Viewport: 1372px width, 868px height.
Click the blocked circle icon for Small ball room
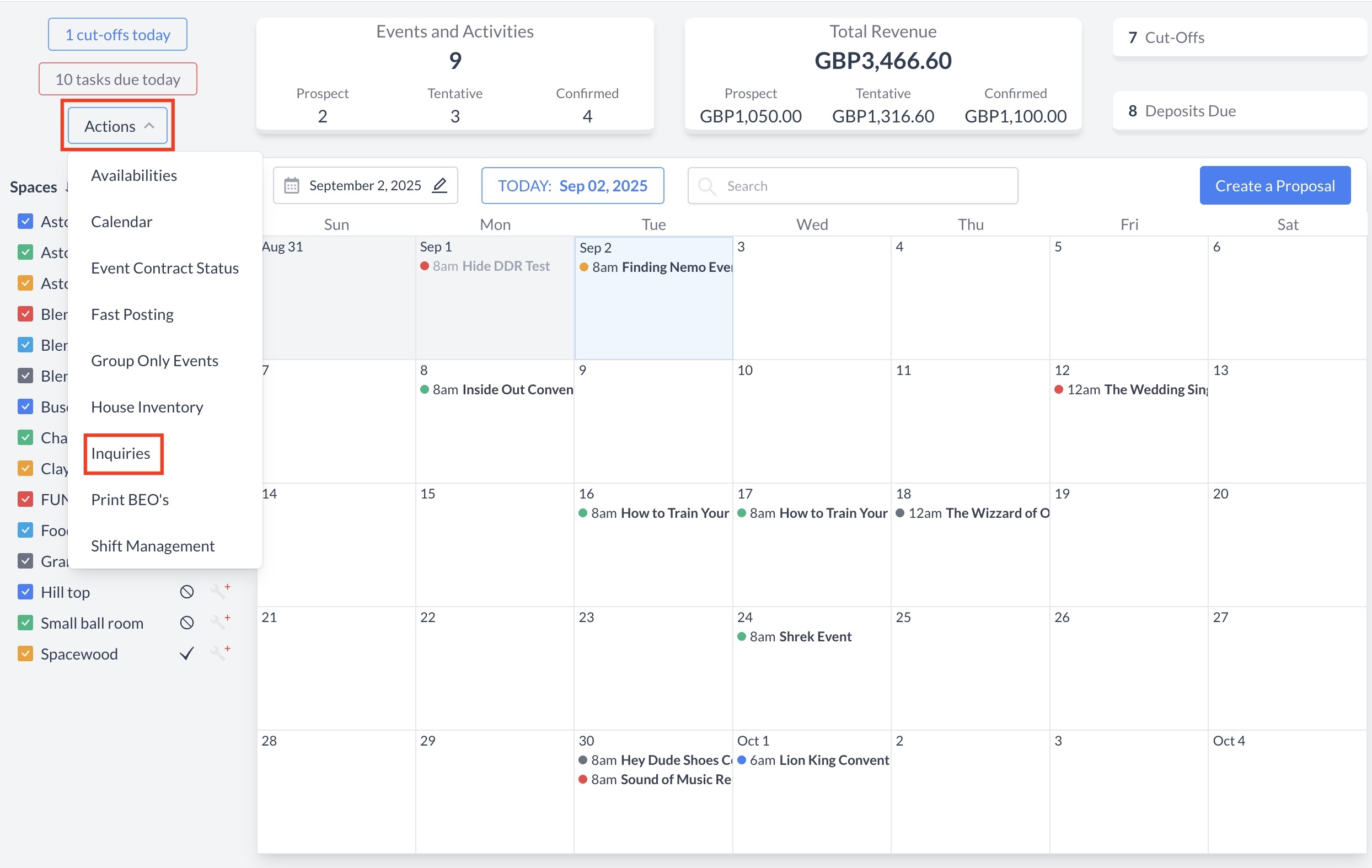[x=187, y=623]
